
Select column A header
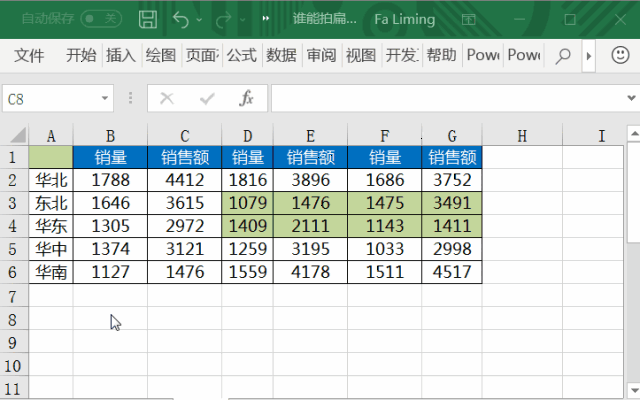tap(51, 136)
